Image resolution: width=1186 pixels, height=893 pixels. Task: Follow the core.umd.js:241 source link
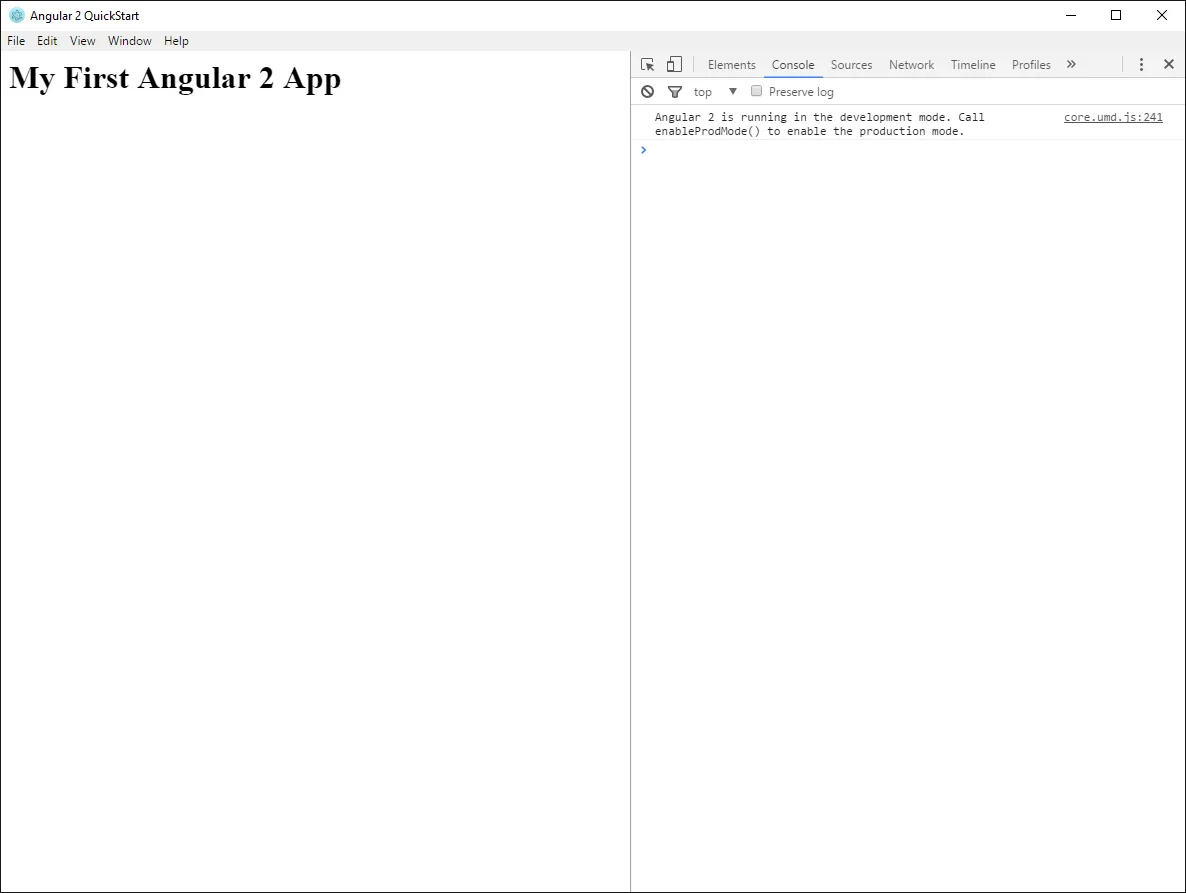click(x=1113, y=117)
